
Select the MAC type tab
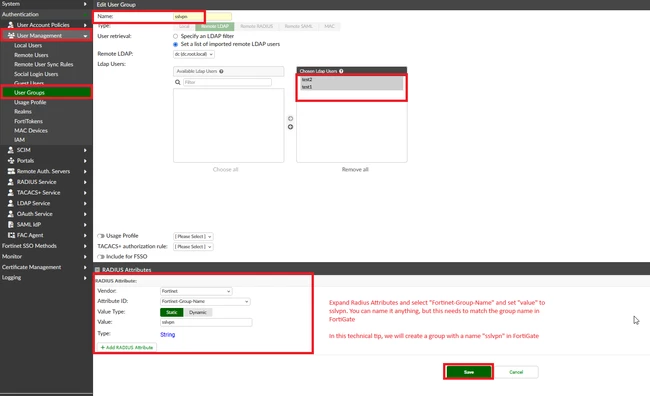pos(330,26)
